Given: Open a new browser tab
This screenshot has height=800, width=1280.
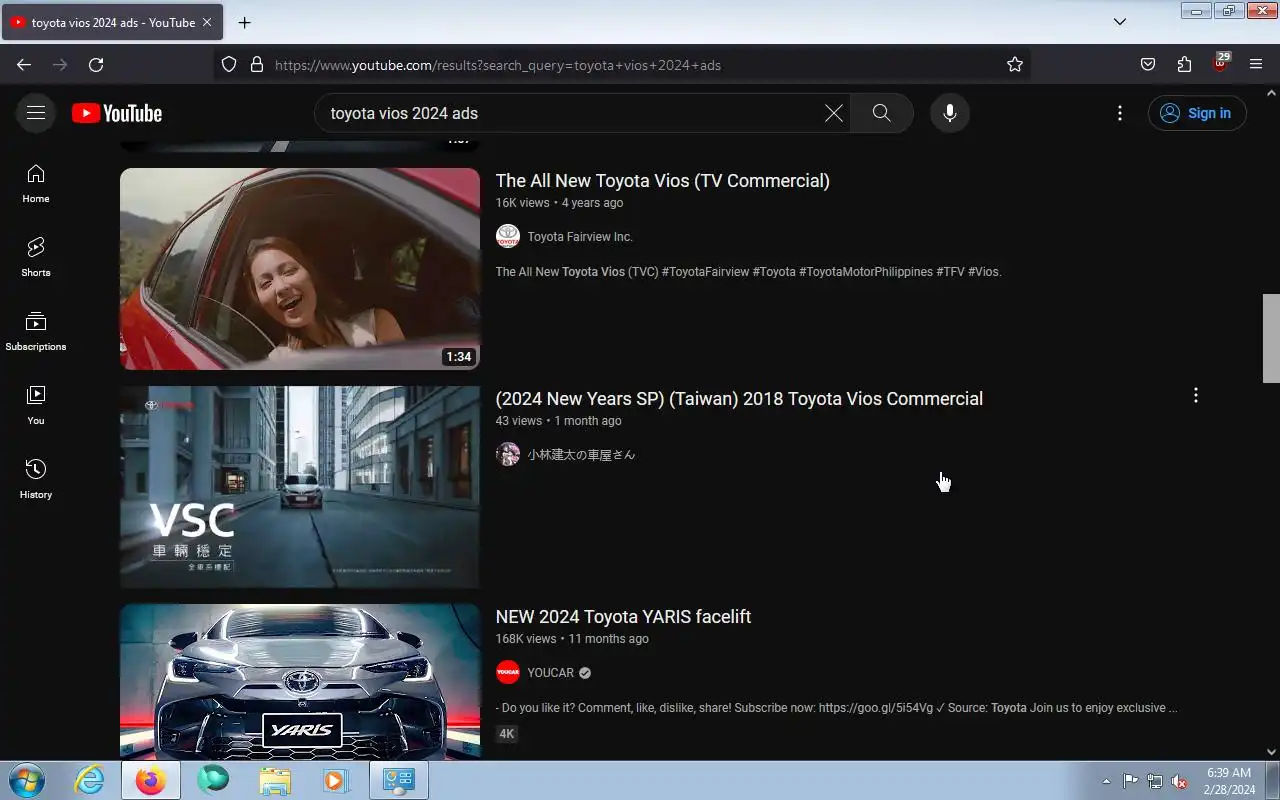Looking at the screenshot, I should click(245, 22).
